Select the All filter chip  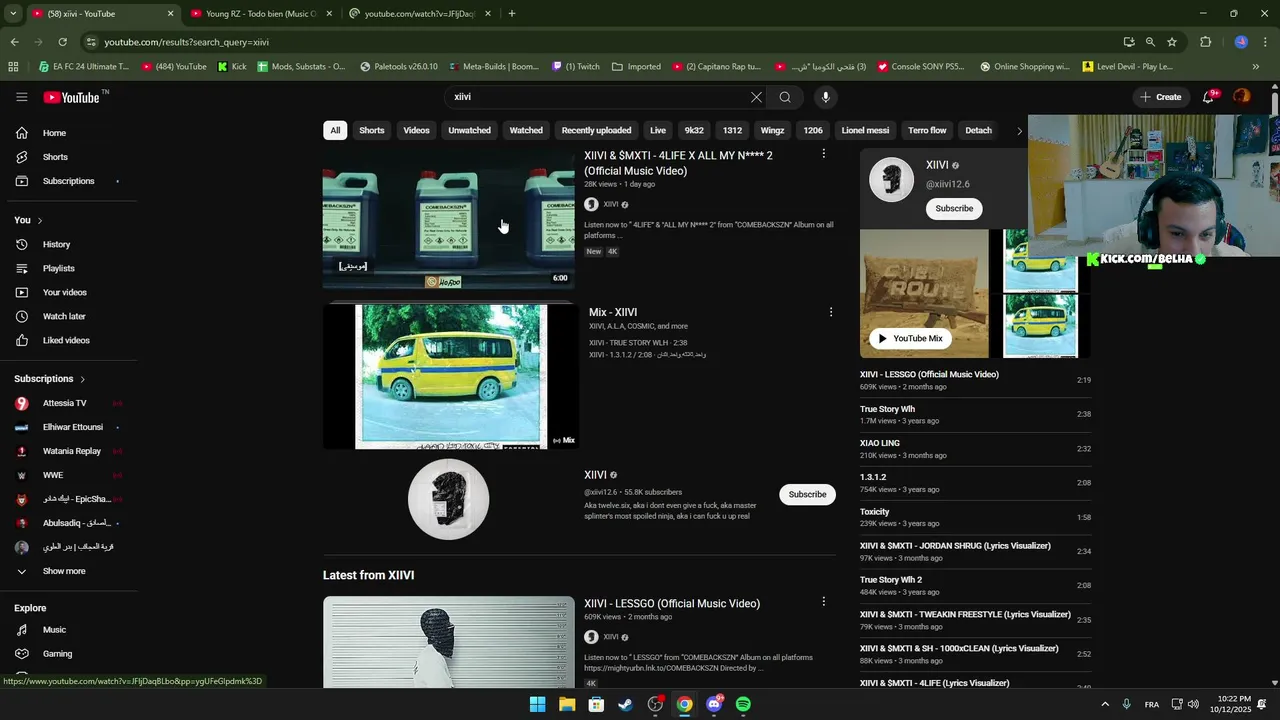335,131
